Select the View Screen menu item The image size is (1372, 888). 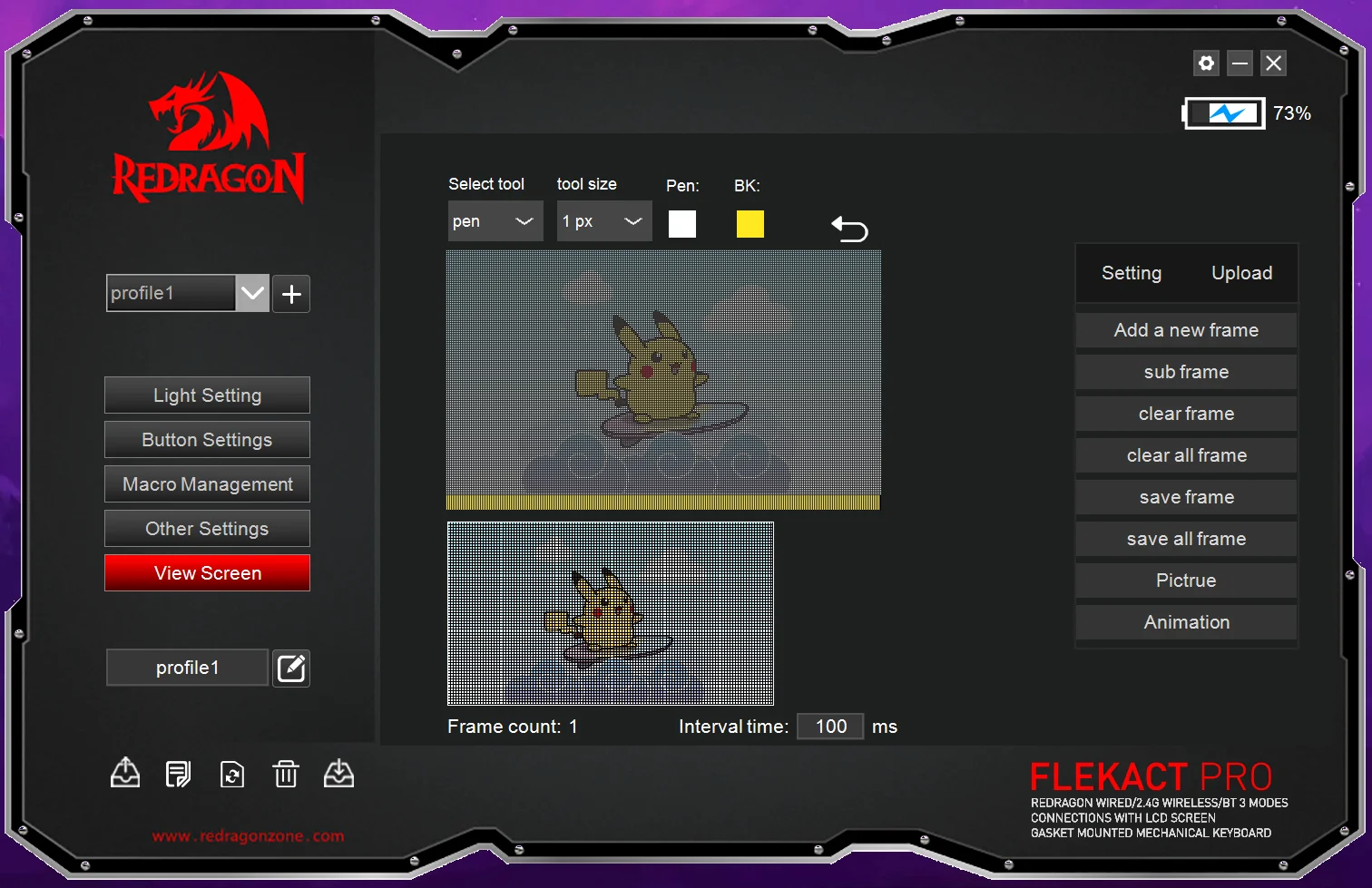tap(207, 573)
